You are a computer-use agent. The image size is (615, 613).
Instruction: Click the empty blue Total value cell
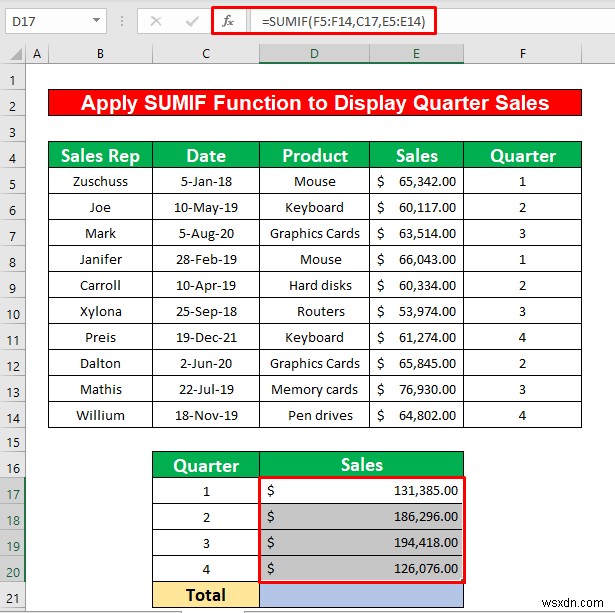coord(361,595)
